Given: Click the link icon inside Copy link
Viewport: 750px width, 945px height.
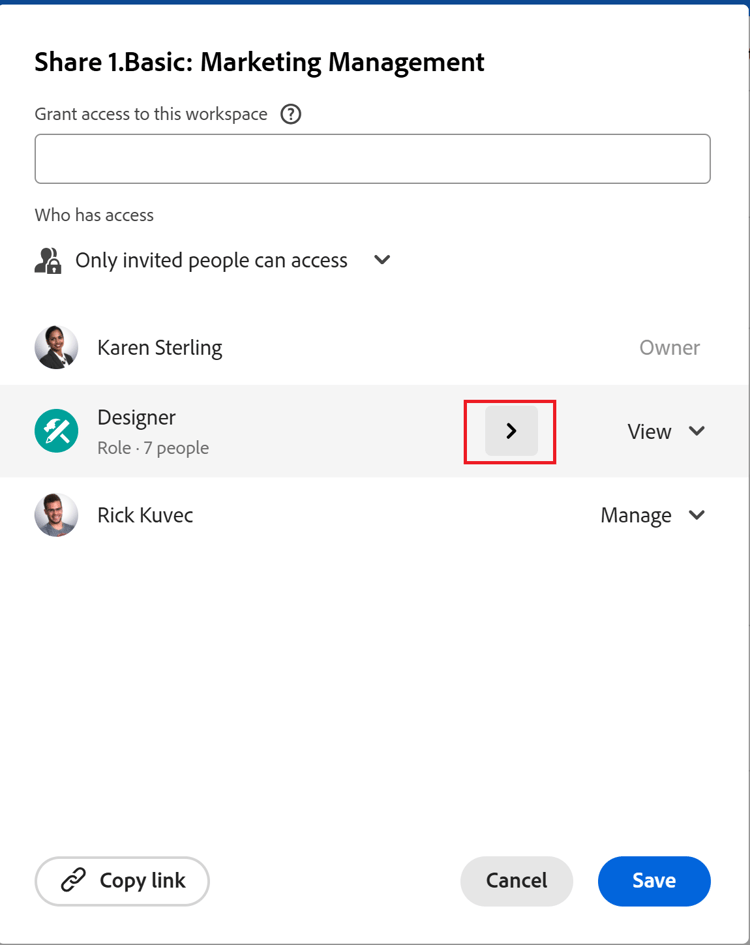Looking at the screenshot, I should (x=73, y=881).
